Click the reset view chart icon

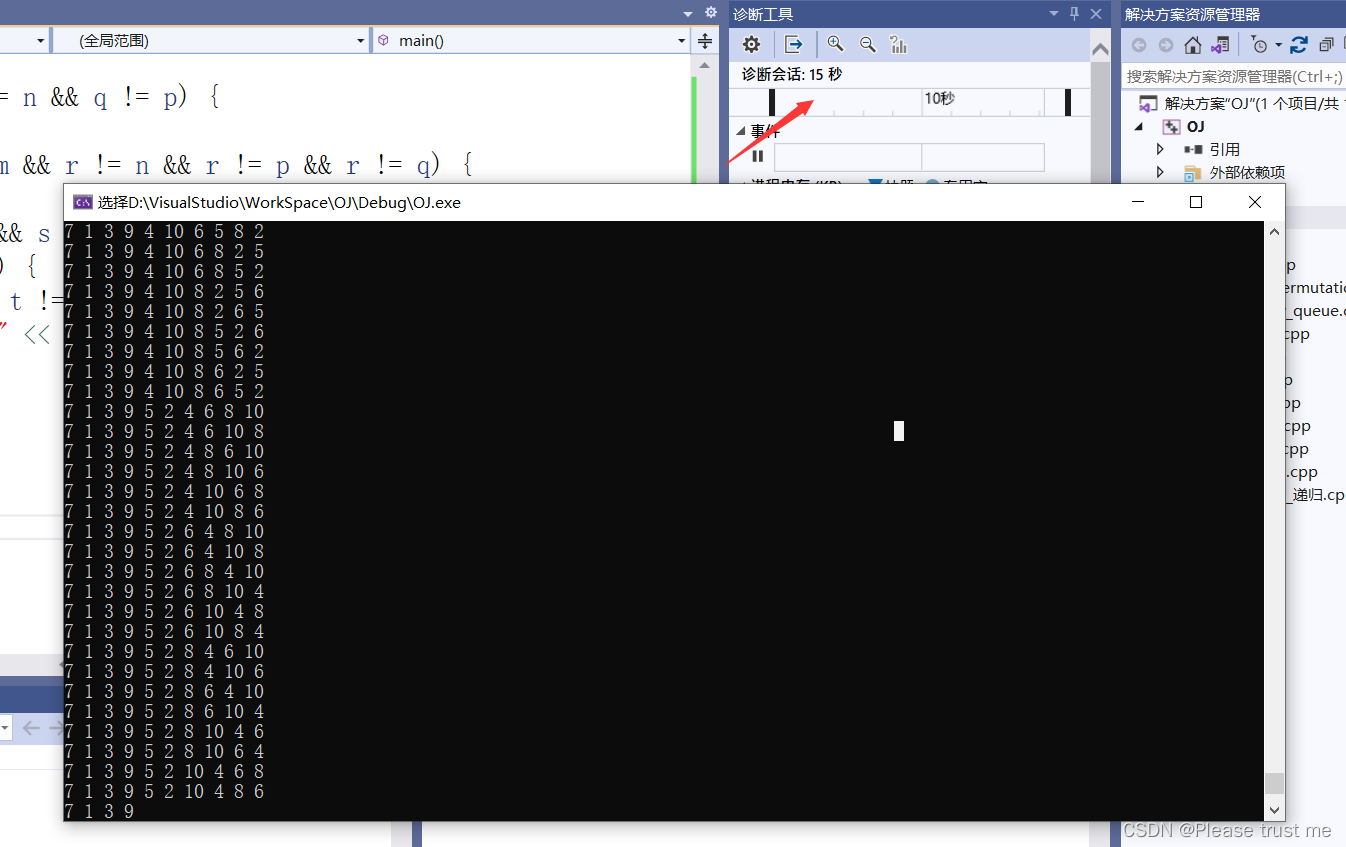[x=899, y=44]
